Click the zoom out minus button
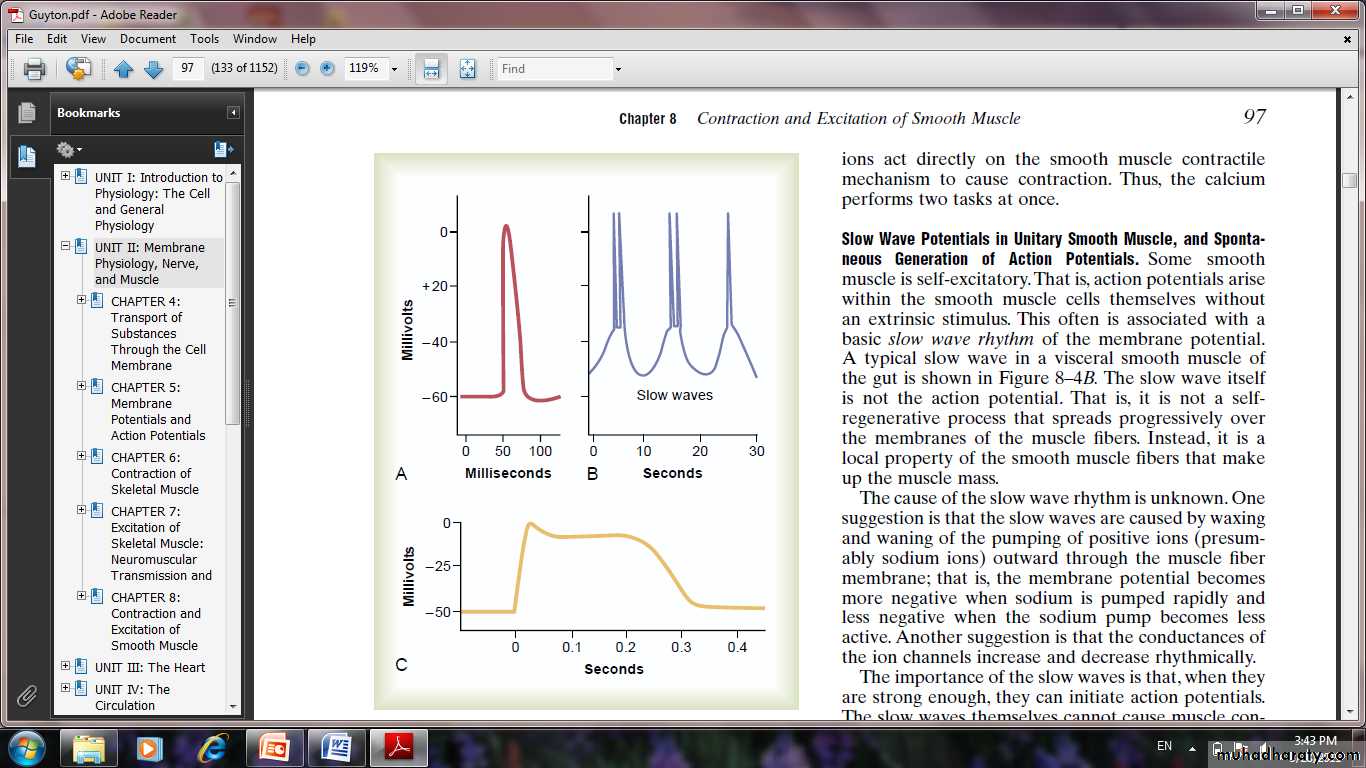This screenshot has height=768, width=1366. pyautogui.click(x=302, y=69)
